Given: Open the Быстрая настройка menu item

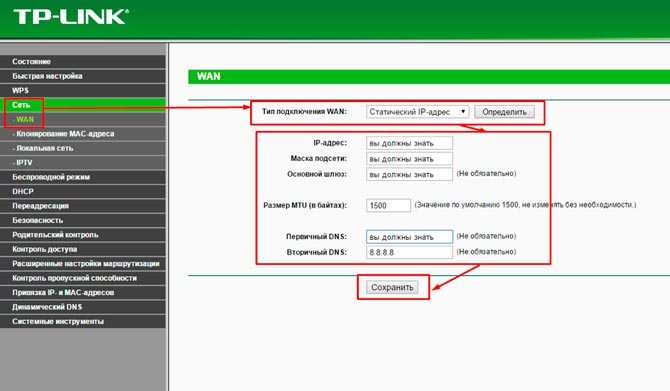Looking at the screenshot, I should point(83,76).
